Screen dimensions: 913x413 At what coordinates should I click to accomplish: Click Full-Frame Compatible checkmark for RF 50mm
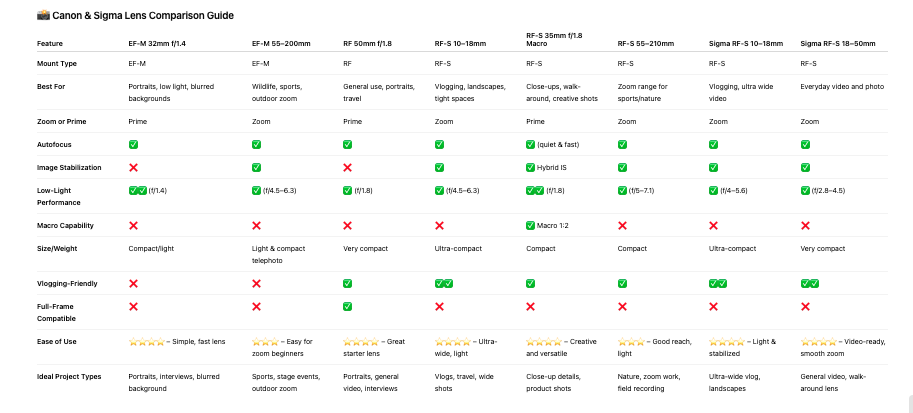[x=348, y=306]
